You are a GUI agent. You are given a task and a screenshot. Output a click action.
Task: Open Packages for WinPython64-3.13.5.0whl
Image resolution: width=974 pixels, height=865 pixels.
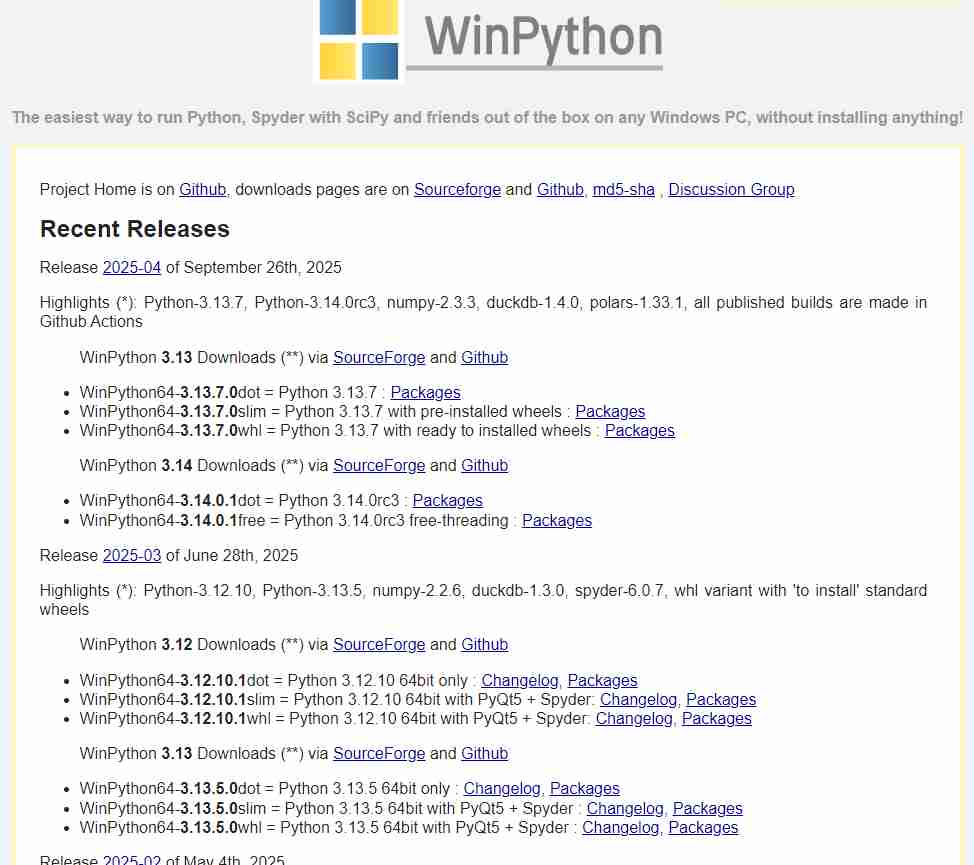(703, 827)
